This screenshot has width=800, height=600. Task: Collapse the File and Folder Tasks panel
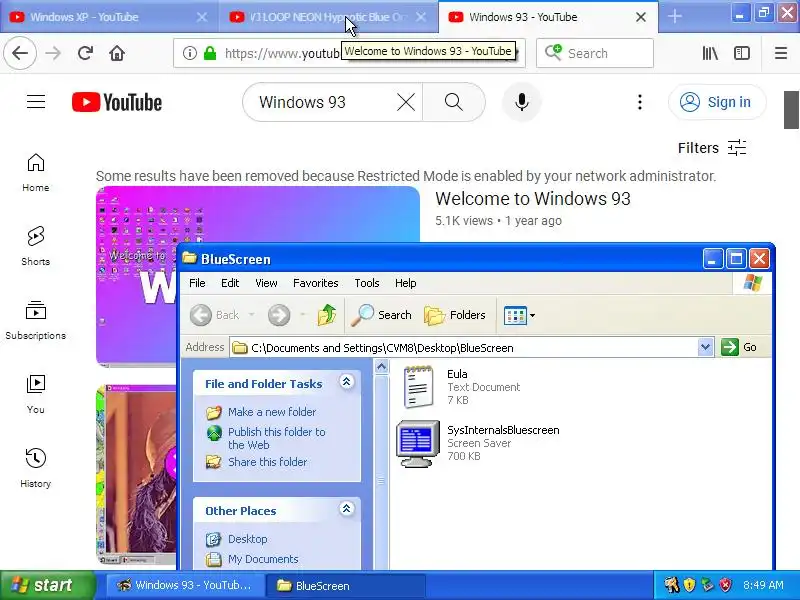click(x=346, y=382)
